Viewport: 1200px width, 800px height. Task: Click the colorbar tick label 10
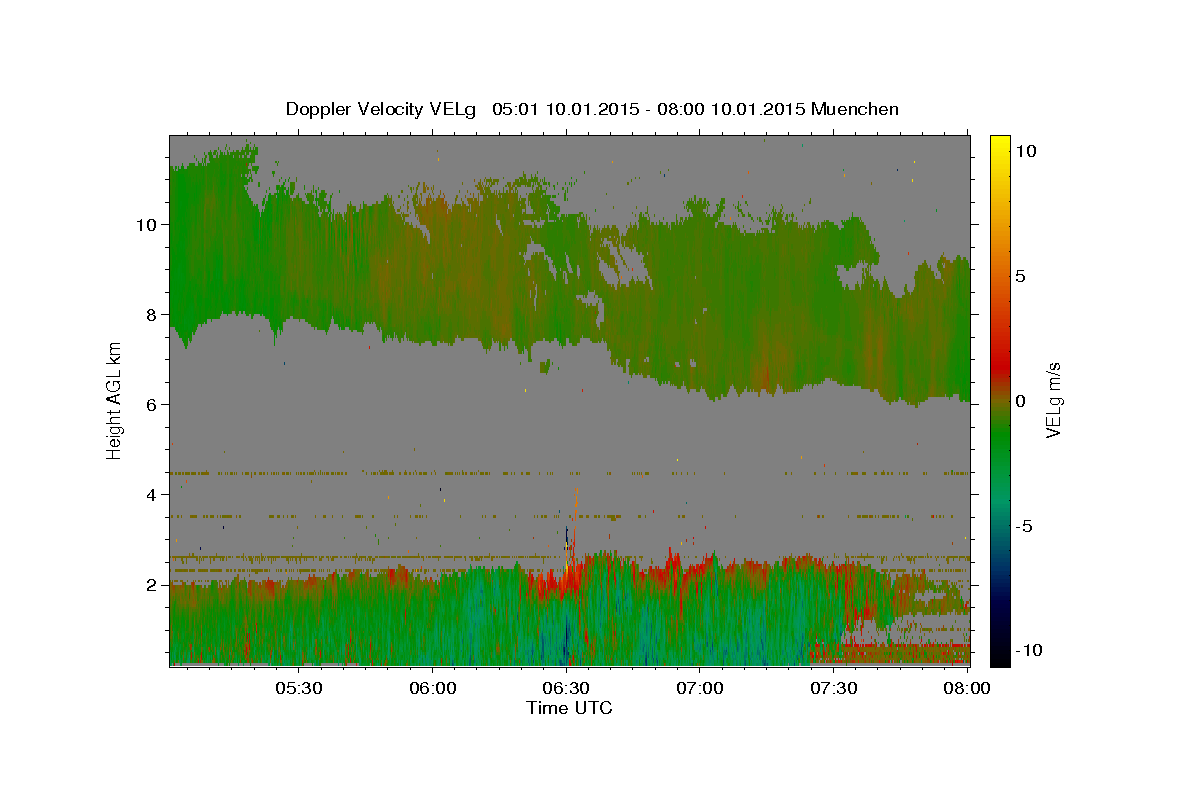tap(1026, 150)
